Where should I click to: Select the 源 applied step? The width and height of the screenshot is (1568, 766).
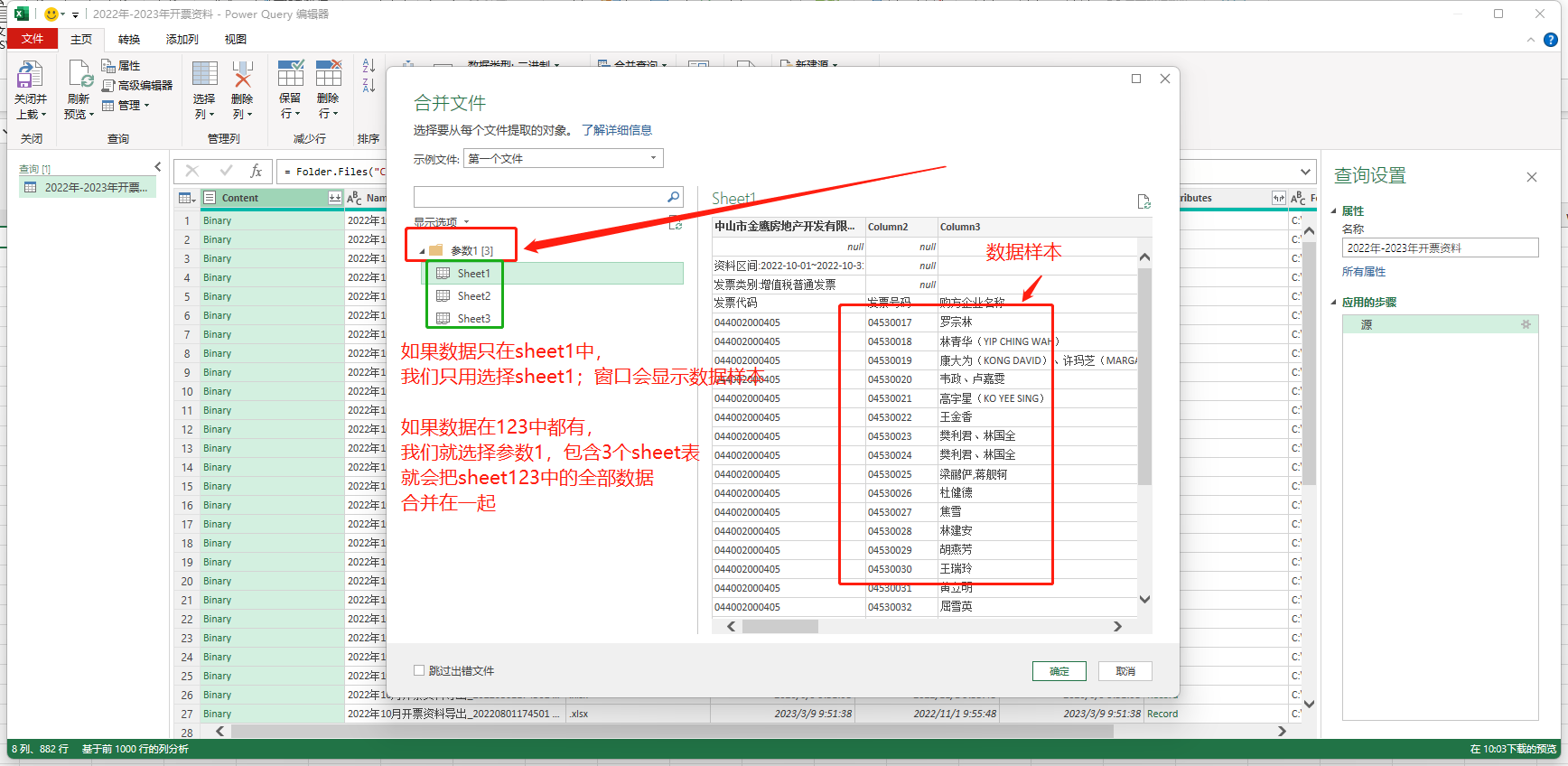[1440, 324]
